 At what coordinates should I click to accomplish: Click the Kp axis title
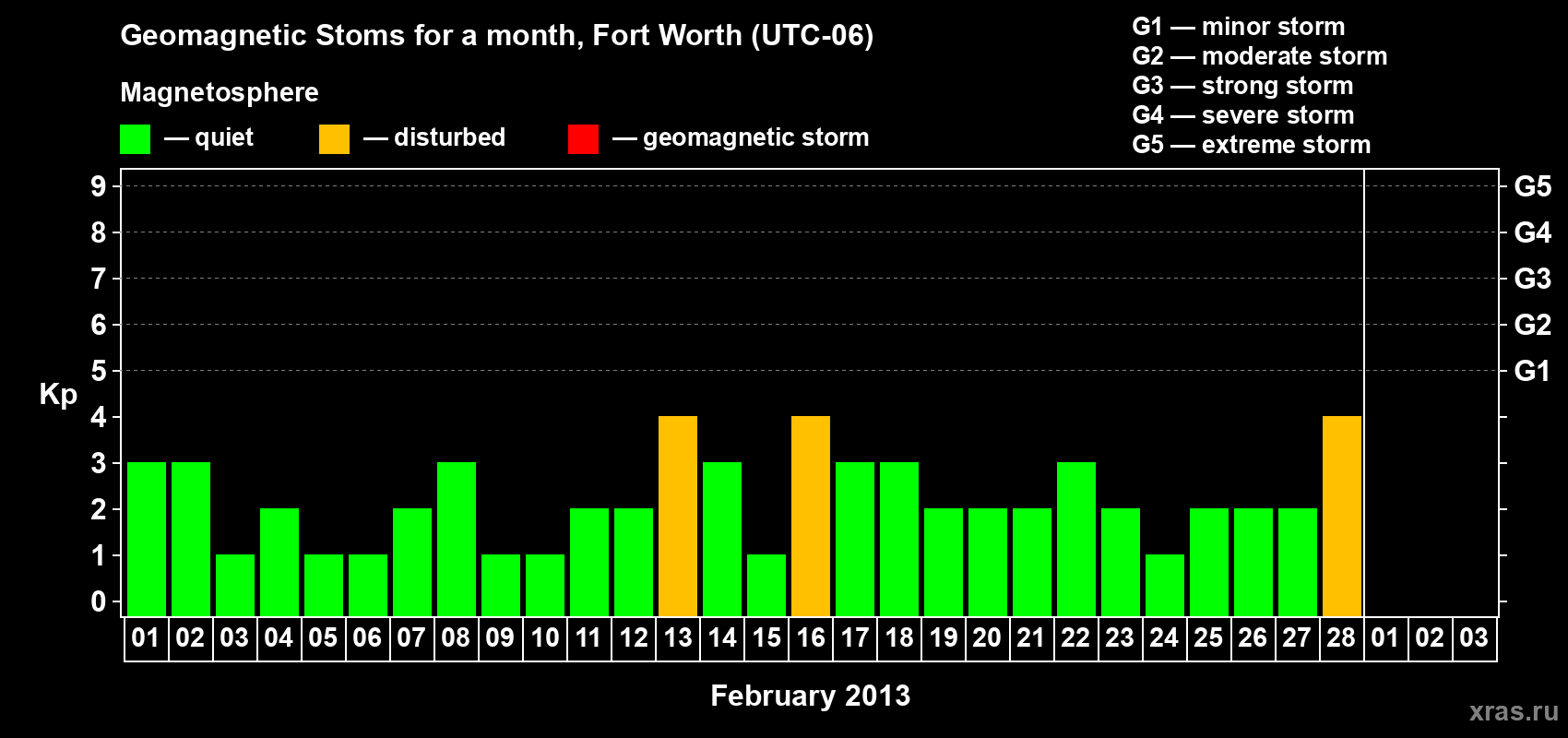(x=58, y=395)
